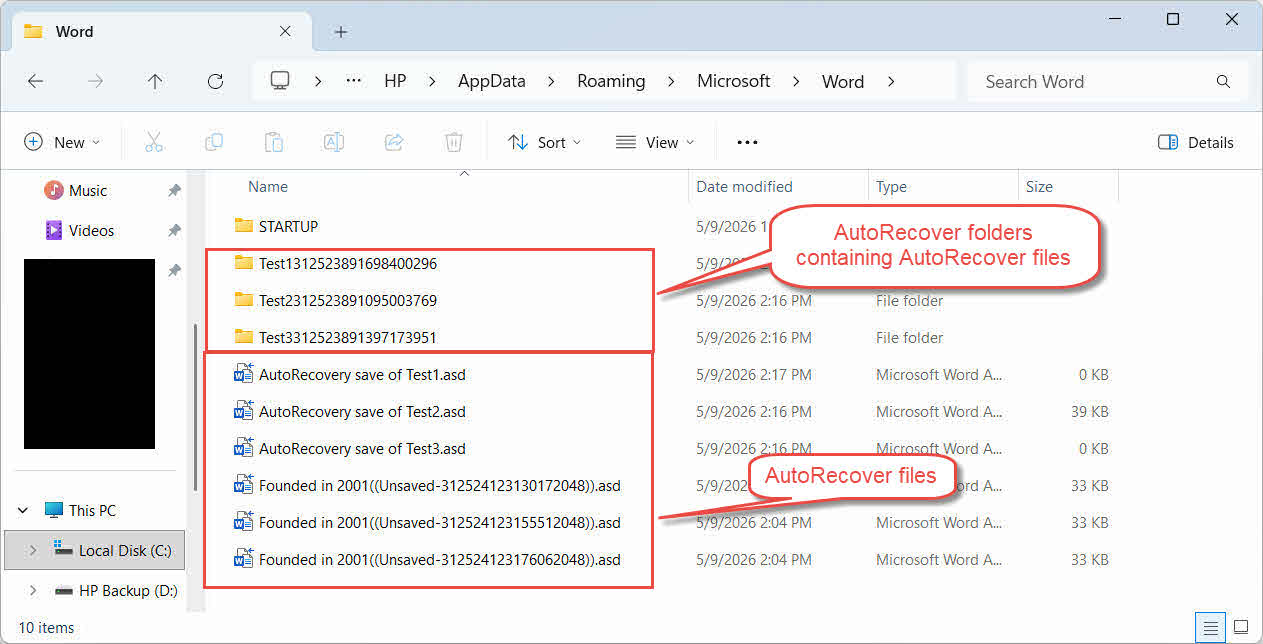The height and width of the screenshot is (644, 1263).
Task: Click the Rename icon in toolbar
Action: coord(333,142)
